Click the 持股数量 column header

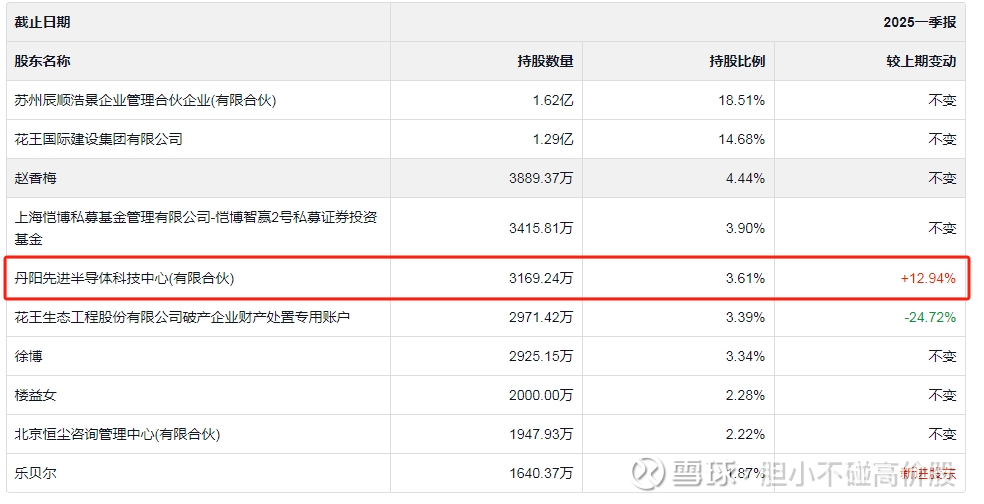[545, 61]
